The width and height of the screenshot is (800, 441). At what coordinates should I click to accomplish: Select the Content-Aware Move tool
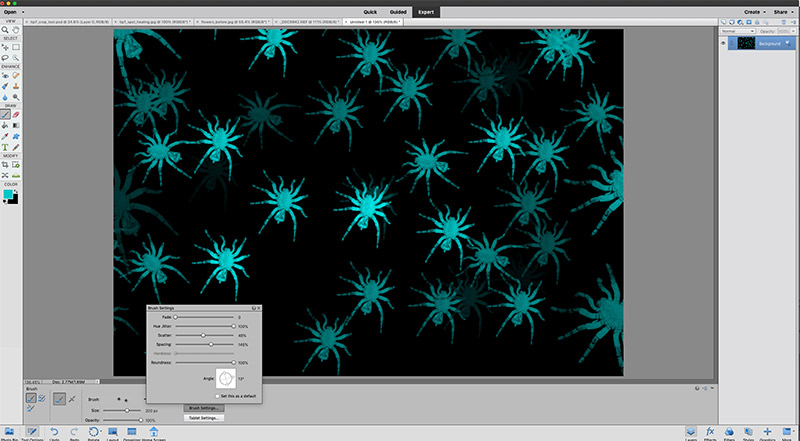pyautogui.click(x=5, y=176)
